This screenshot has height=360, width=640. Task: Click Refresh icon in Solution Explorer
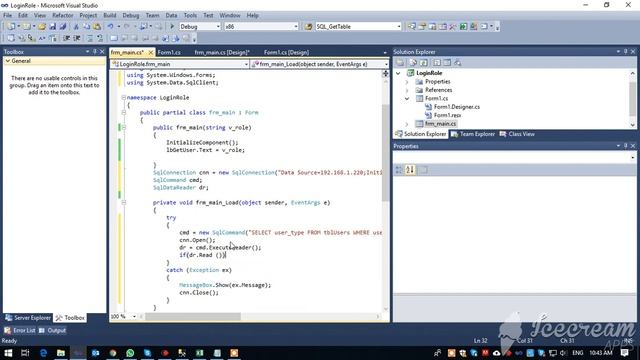point(424,63)
